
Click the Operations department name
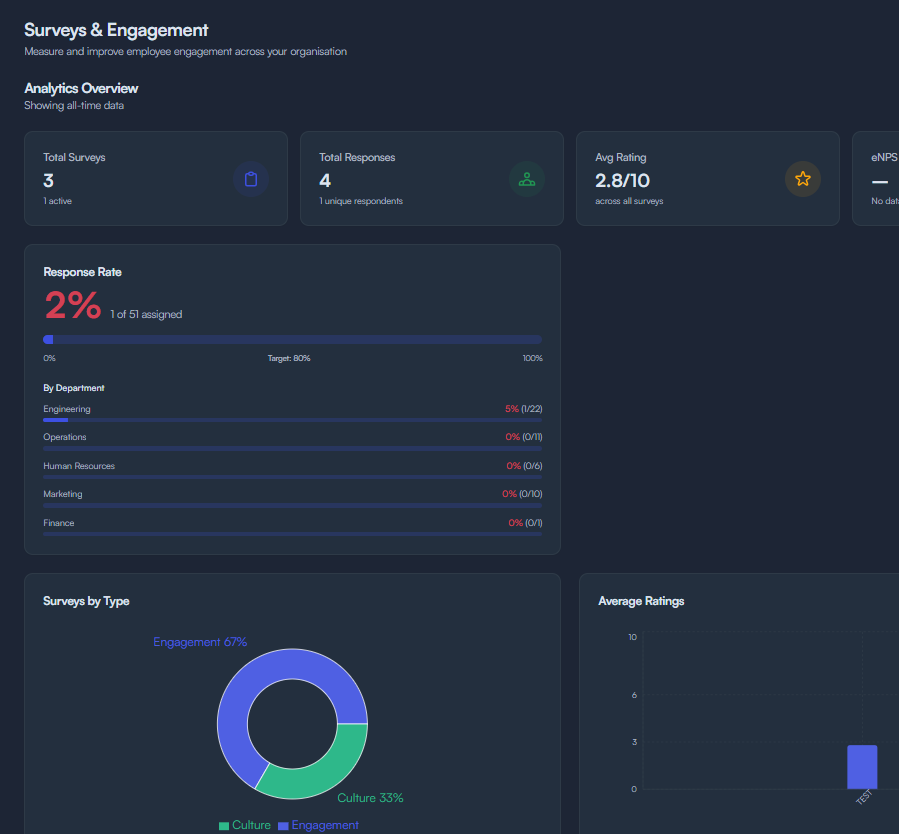pos(65,437)
